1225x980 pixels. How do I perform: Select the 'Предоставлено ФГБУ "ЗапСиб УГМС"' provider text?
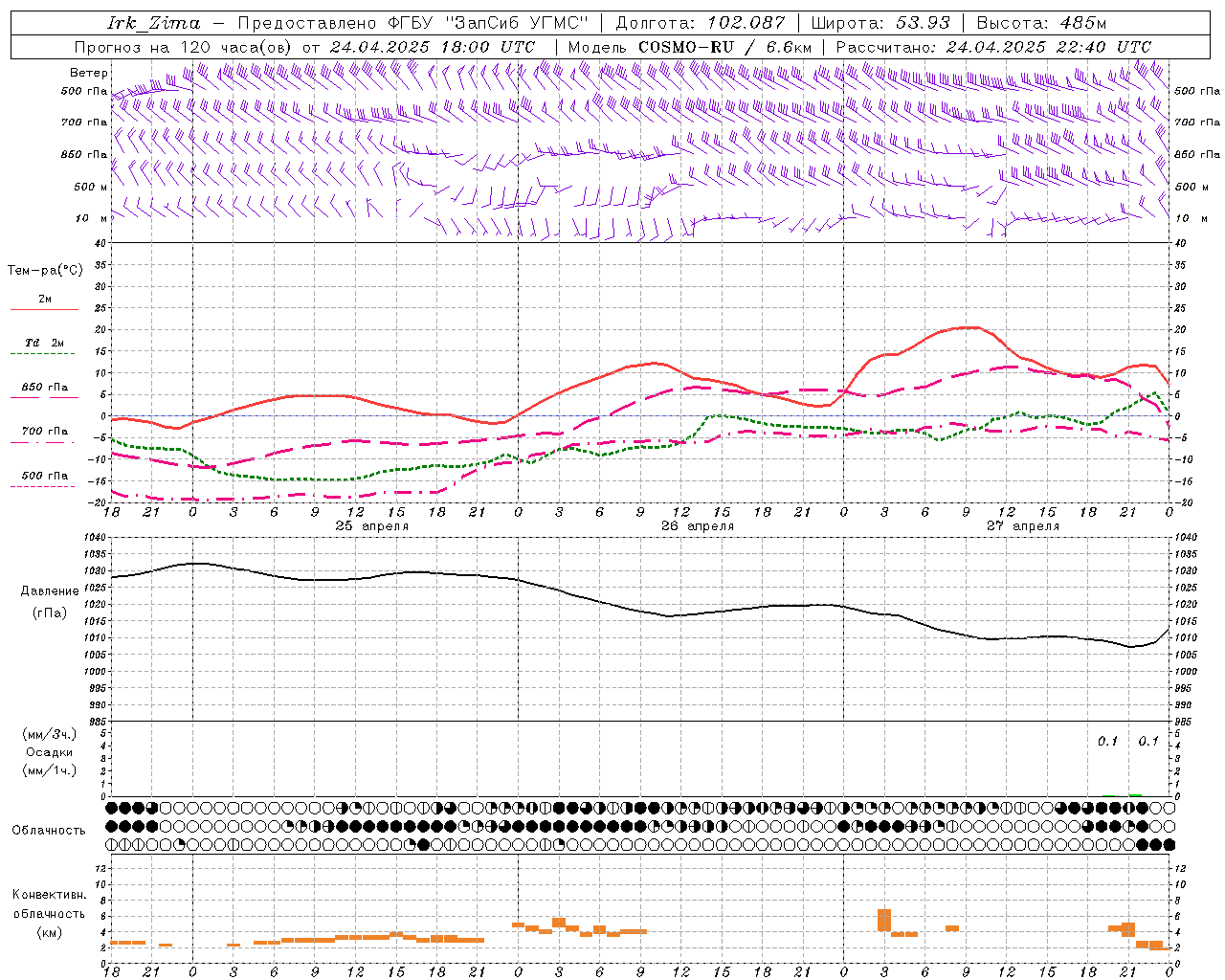pos(412,23)
